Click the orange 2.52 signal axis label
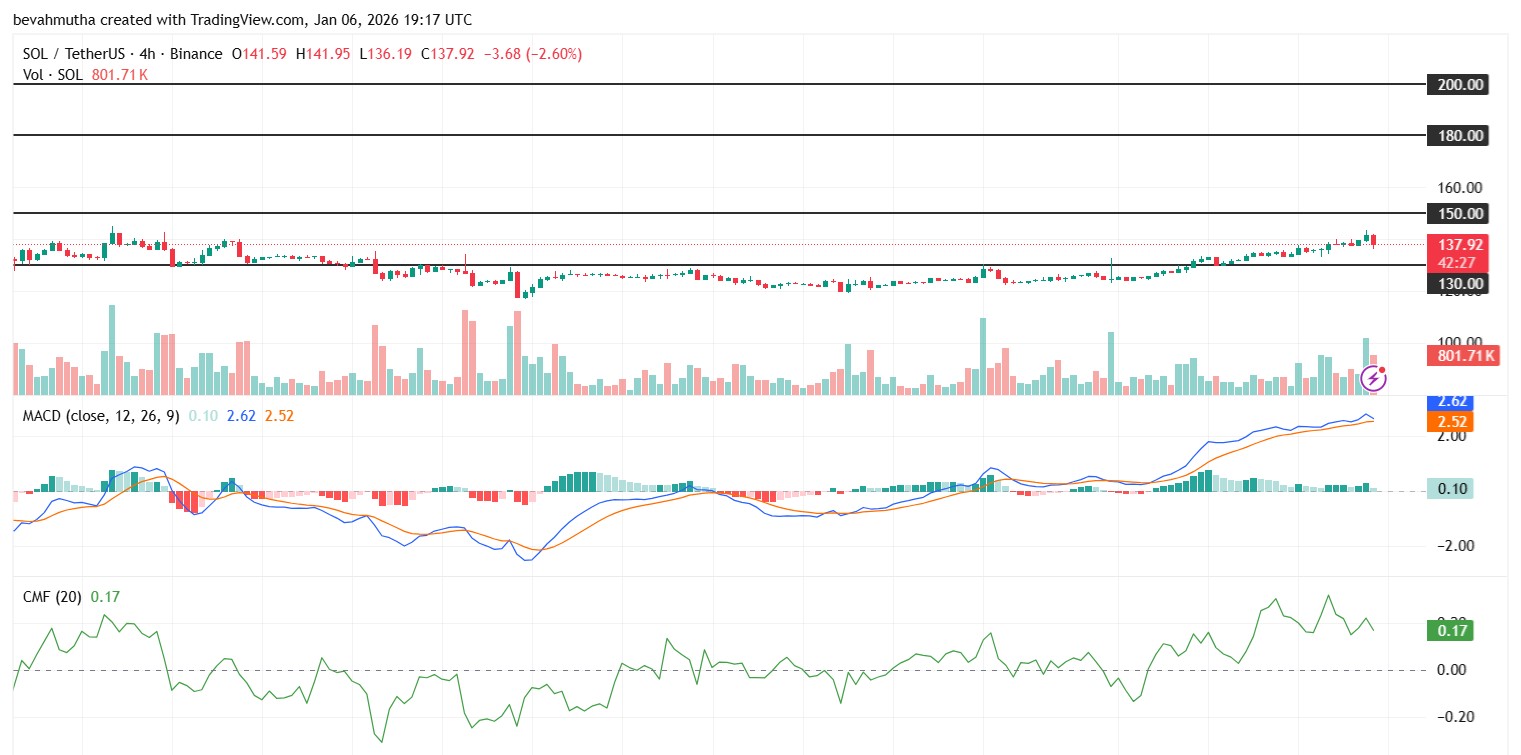This screenshot has height=755, width=1521. tap(1452, 421)
